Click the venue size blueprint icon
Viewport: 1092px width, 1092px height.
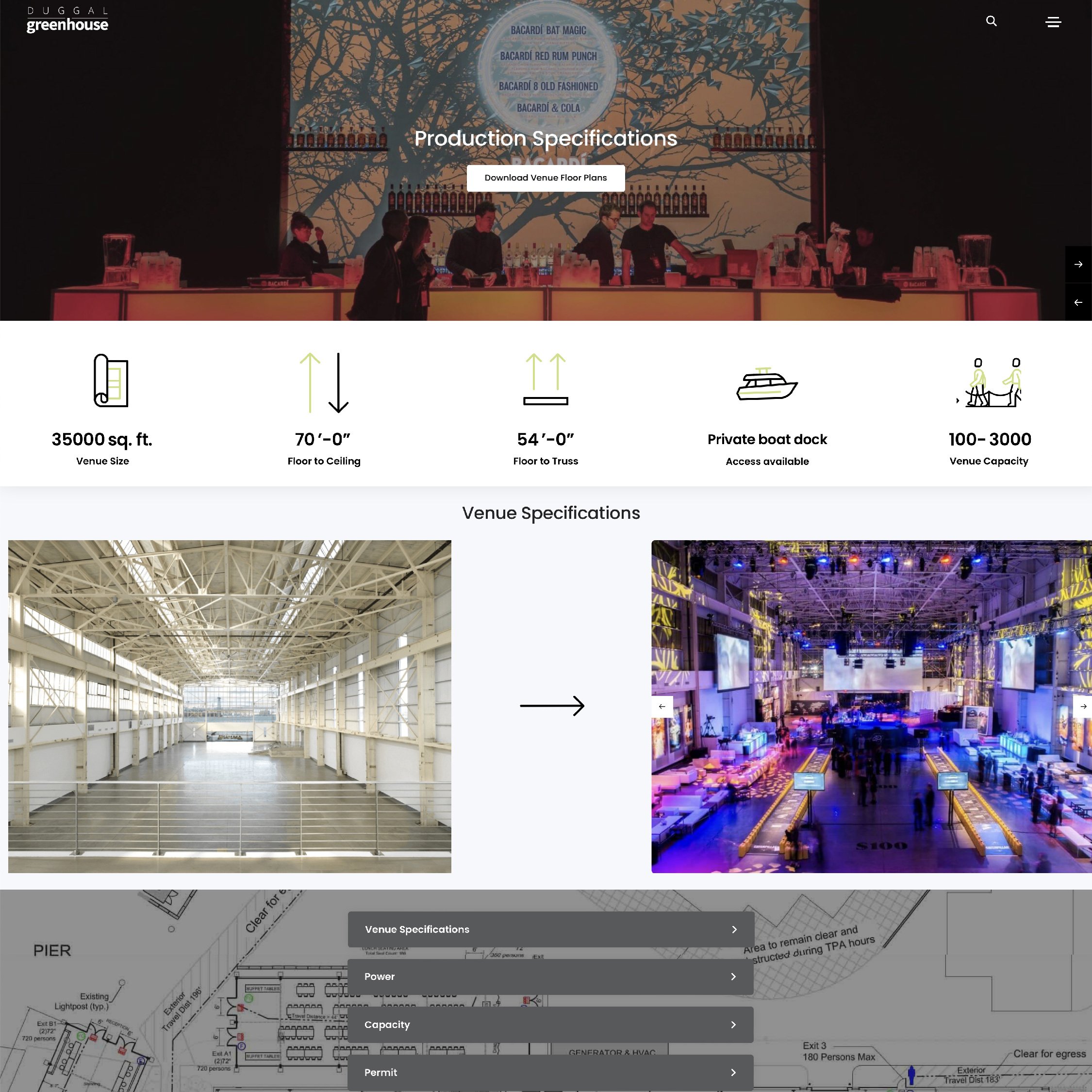point(111,381)
